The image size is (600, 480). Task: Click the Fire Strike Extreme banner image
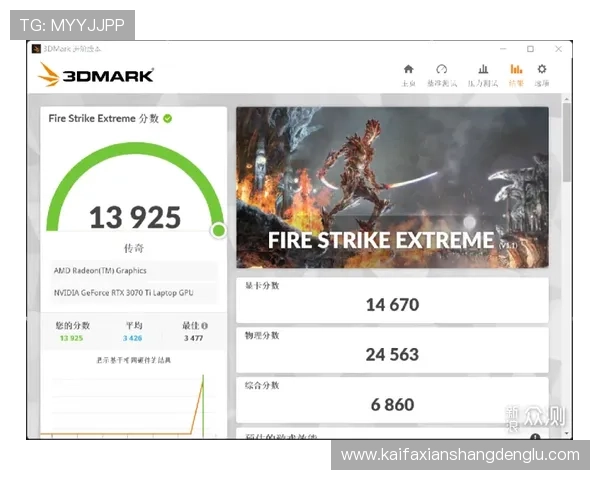[x=392, y=187]
